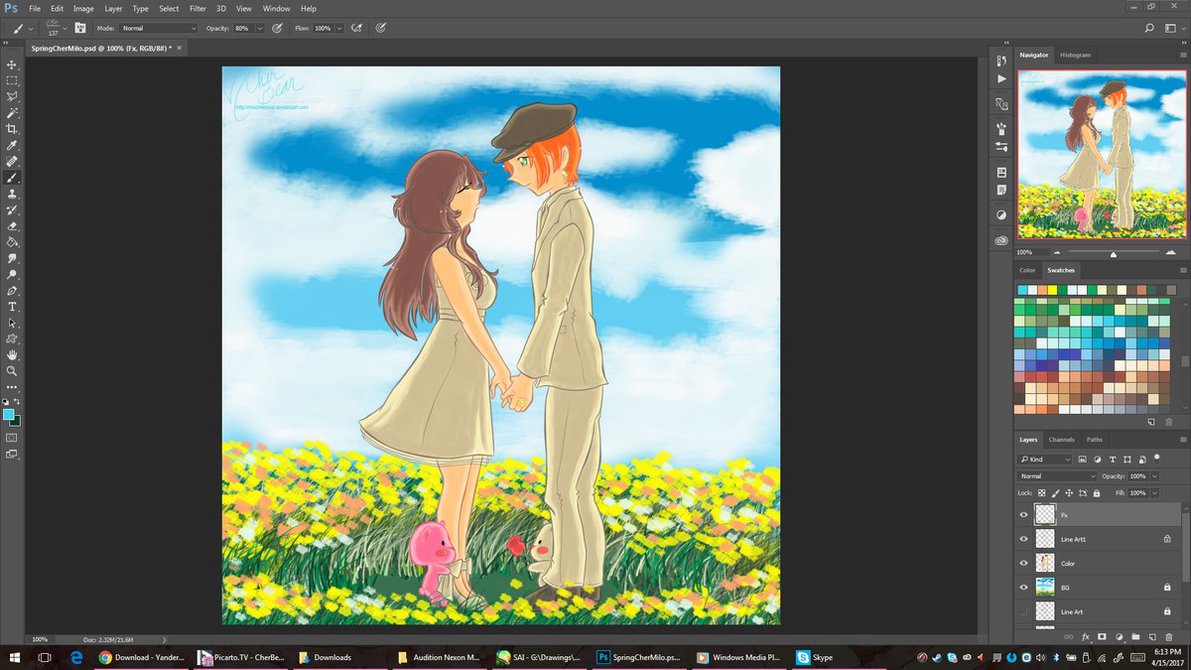Select the Brush tool in the toolbar
1191x670 pixels.
pos(11,178)
